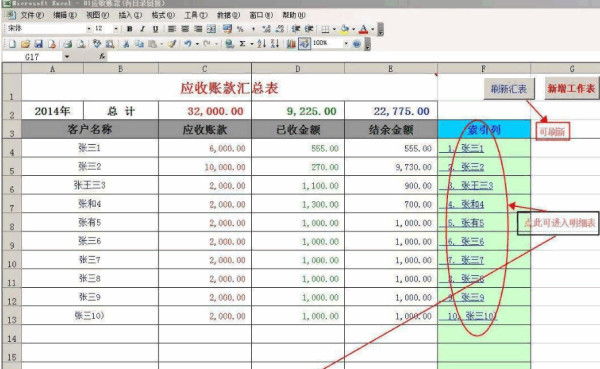Click the 刷新汇表 button
Viewport: 600px width, 369px height.
point(509,89)
